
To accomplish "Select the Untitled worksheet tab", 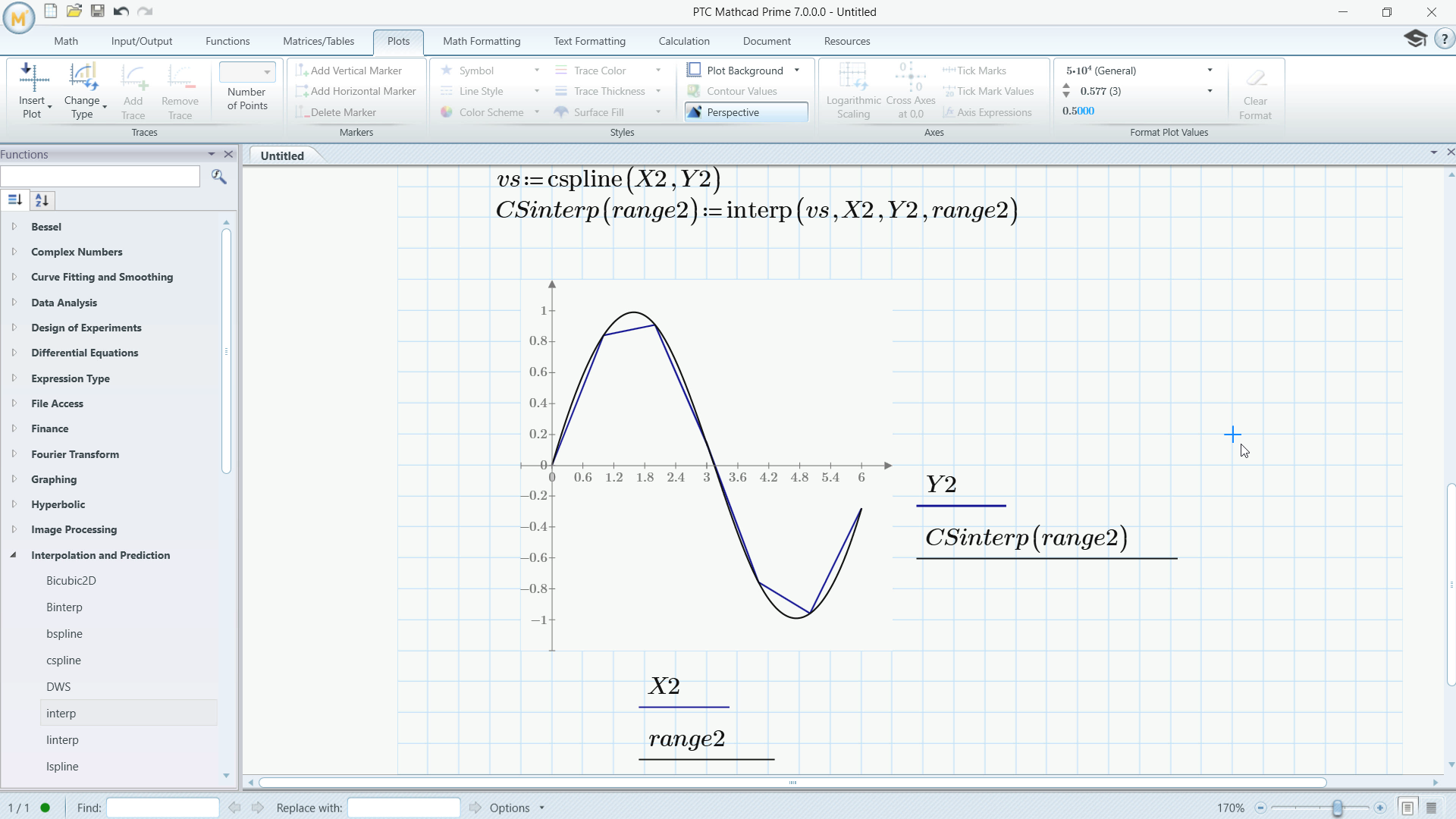I will coord(282,155).
